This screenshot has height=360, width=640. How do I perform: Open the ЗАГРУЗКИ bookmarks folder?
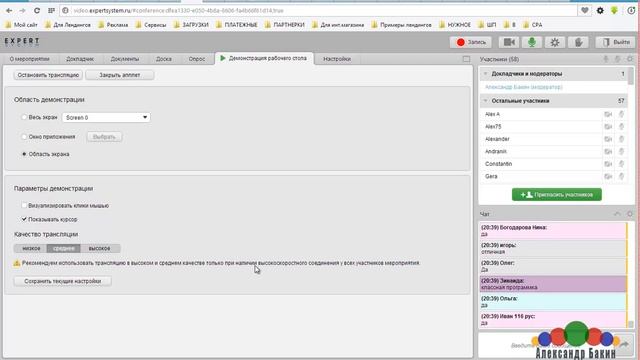point(191,25)
